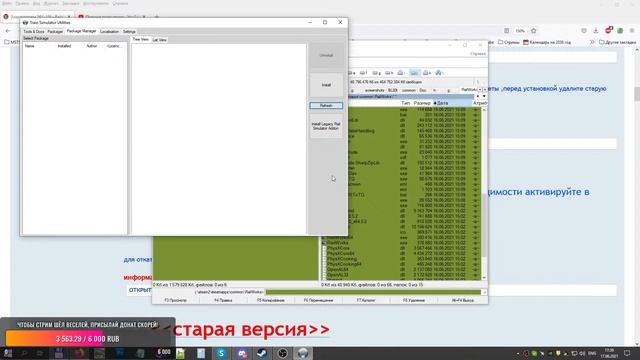
Task: Sort packages by the Author column
Action: 92,46
